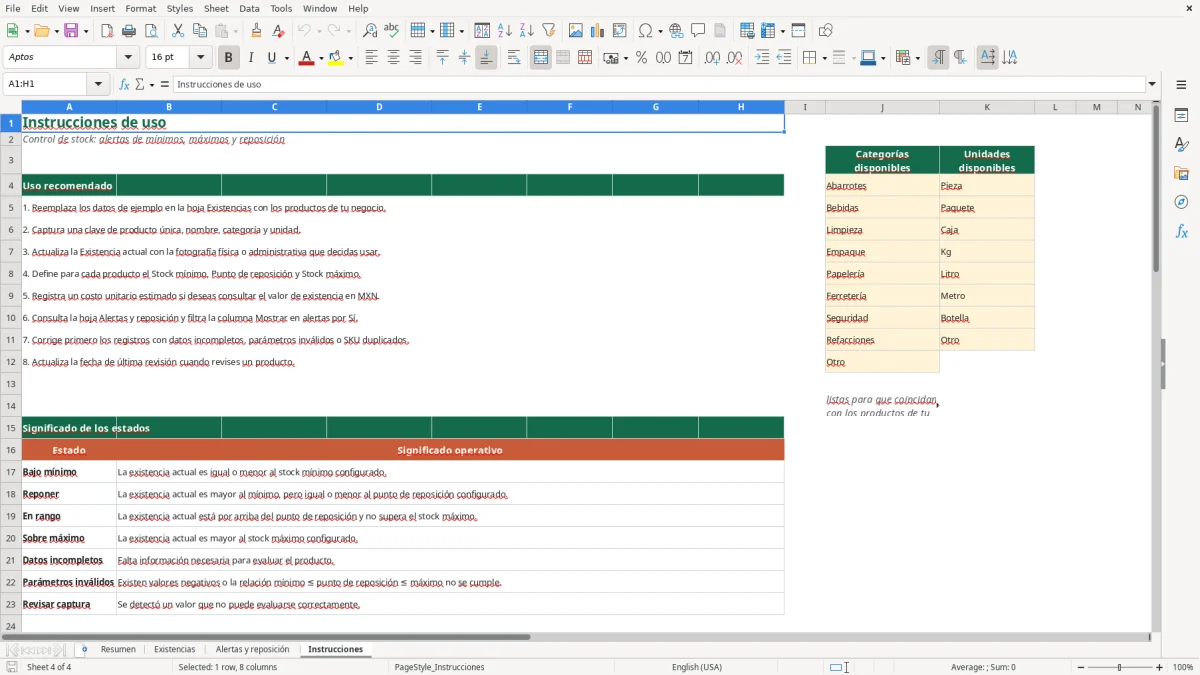Insert a hyperlink
Screen dimensions: 1200x675
[676, 31]
